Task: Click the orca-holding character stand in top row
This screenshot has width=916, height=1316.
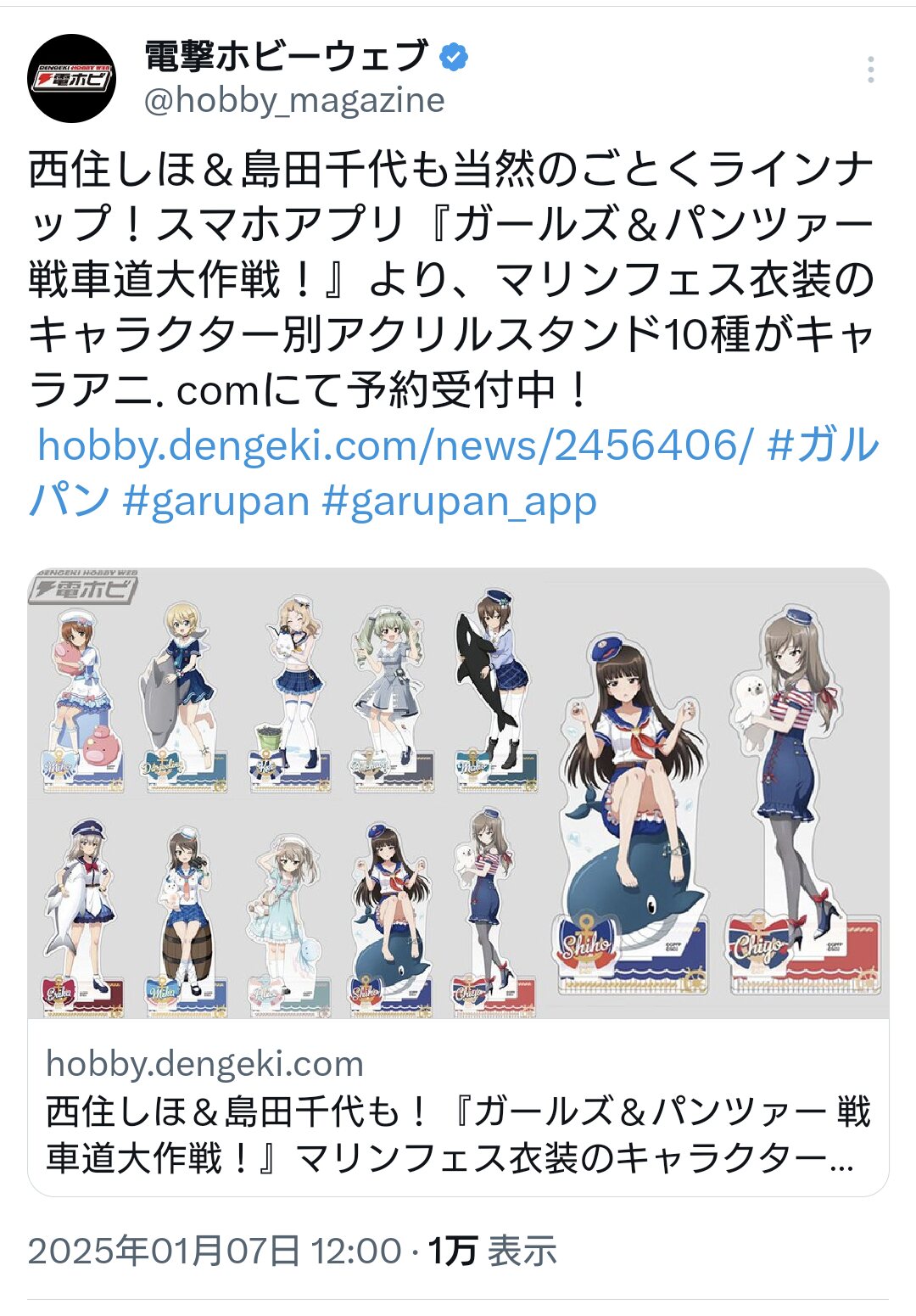Action: coord(492,692)
